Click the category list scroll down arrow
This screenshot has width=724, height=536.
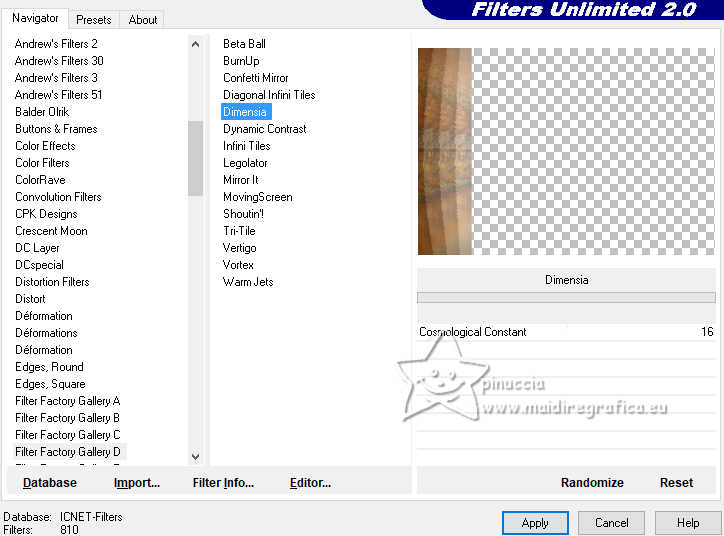(195, 457)
